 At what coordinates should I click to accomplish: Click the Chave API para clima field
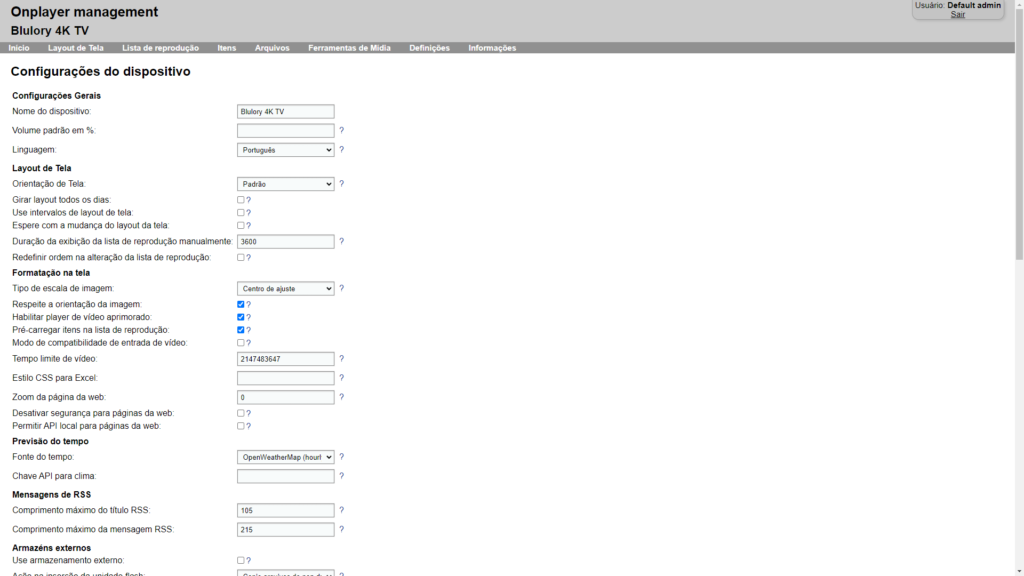285,476
